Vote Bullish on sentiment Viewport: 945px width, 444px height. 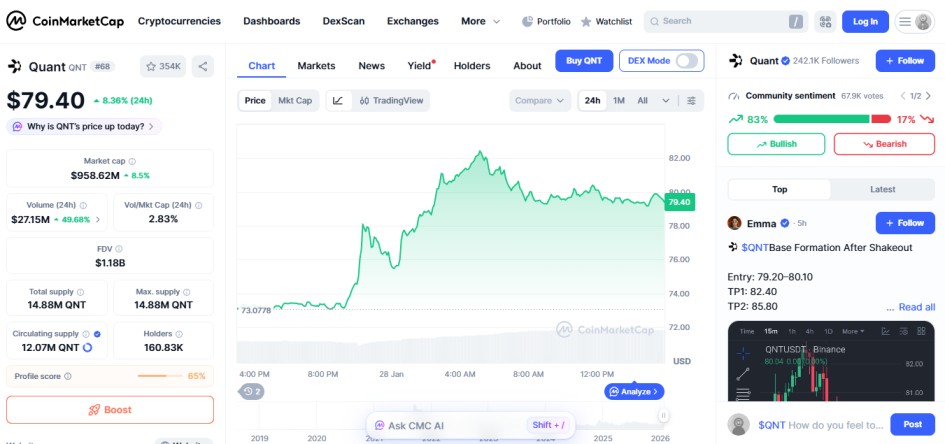coord(776,144)
